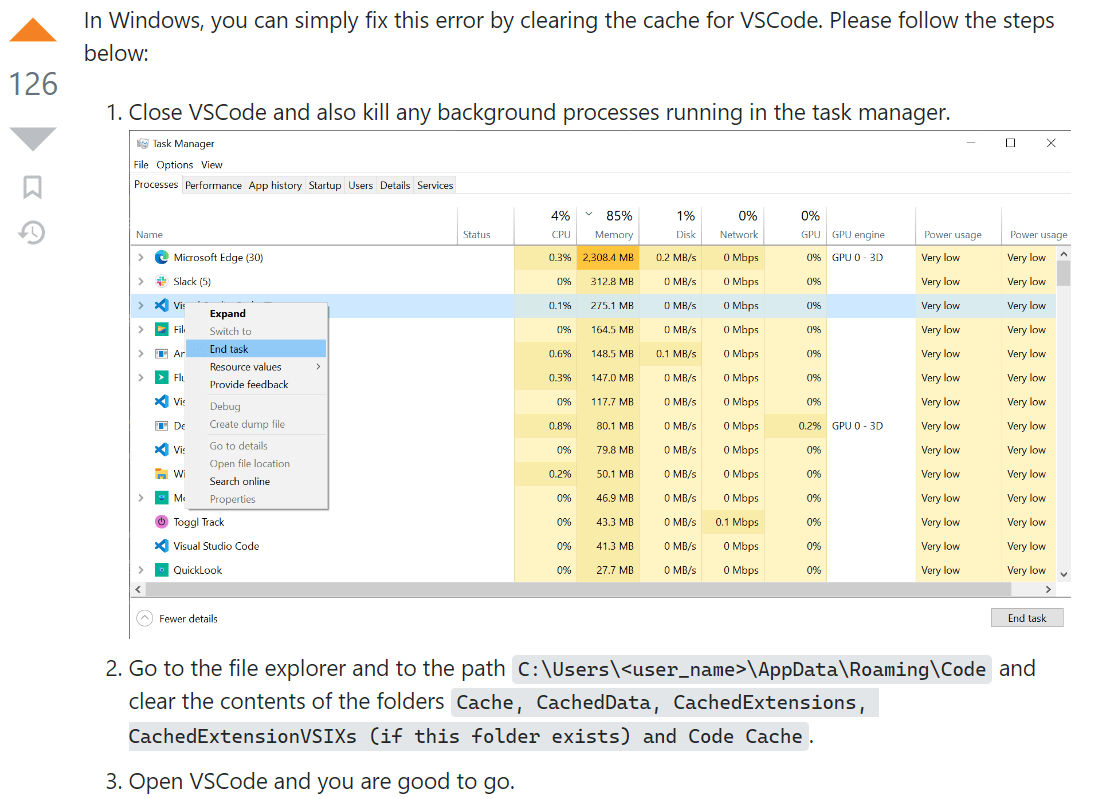
Task: Expand the QuickLook process group
Action: 141,570
